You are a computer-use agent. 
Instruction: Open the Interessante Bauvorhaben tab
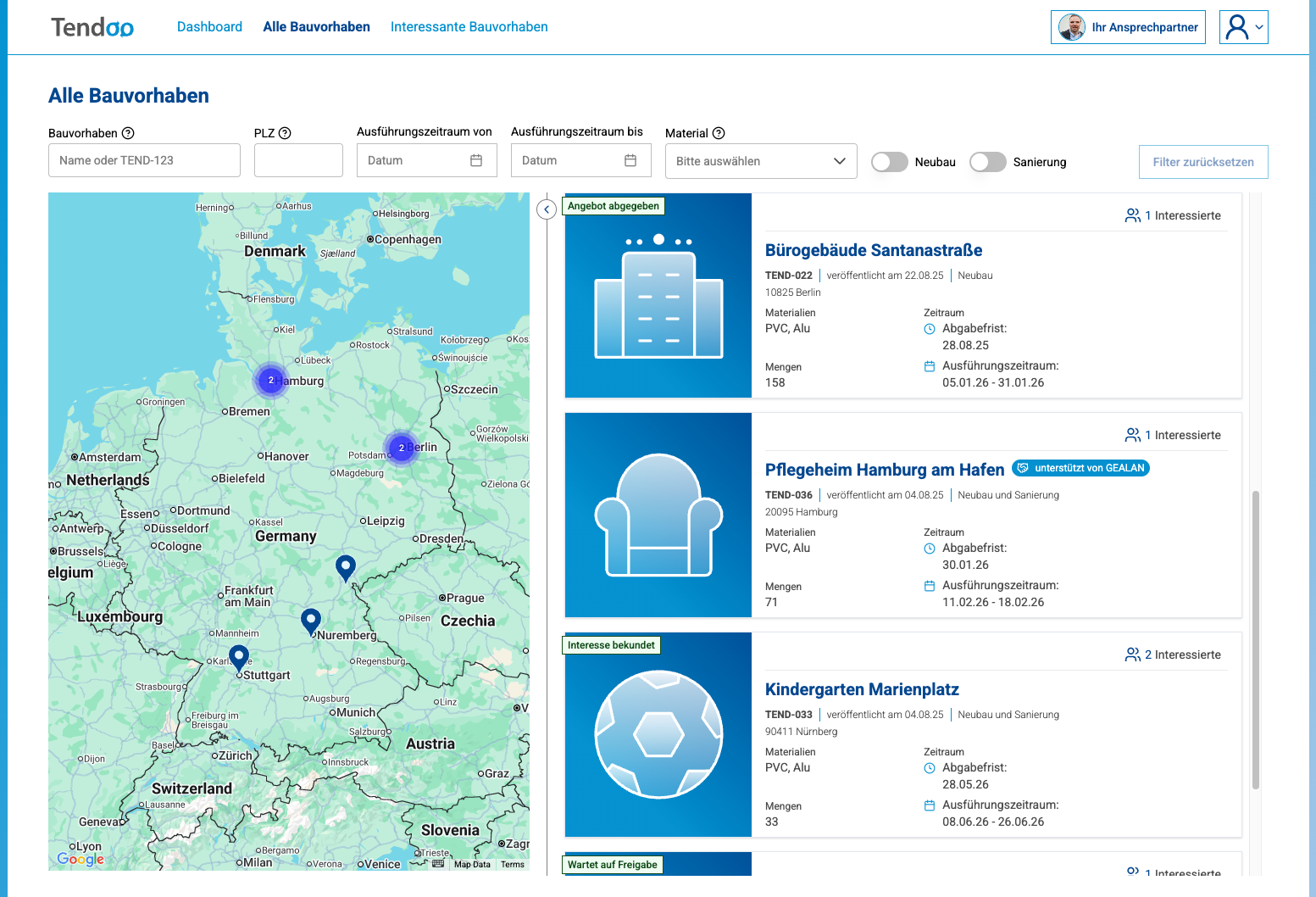[x=469, y=26]
